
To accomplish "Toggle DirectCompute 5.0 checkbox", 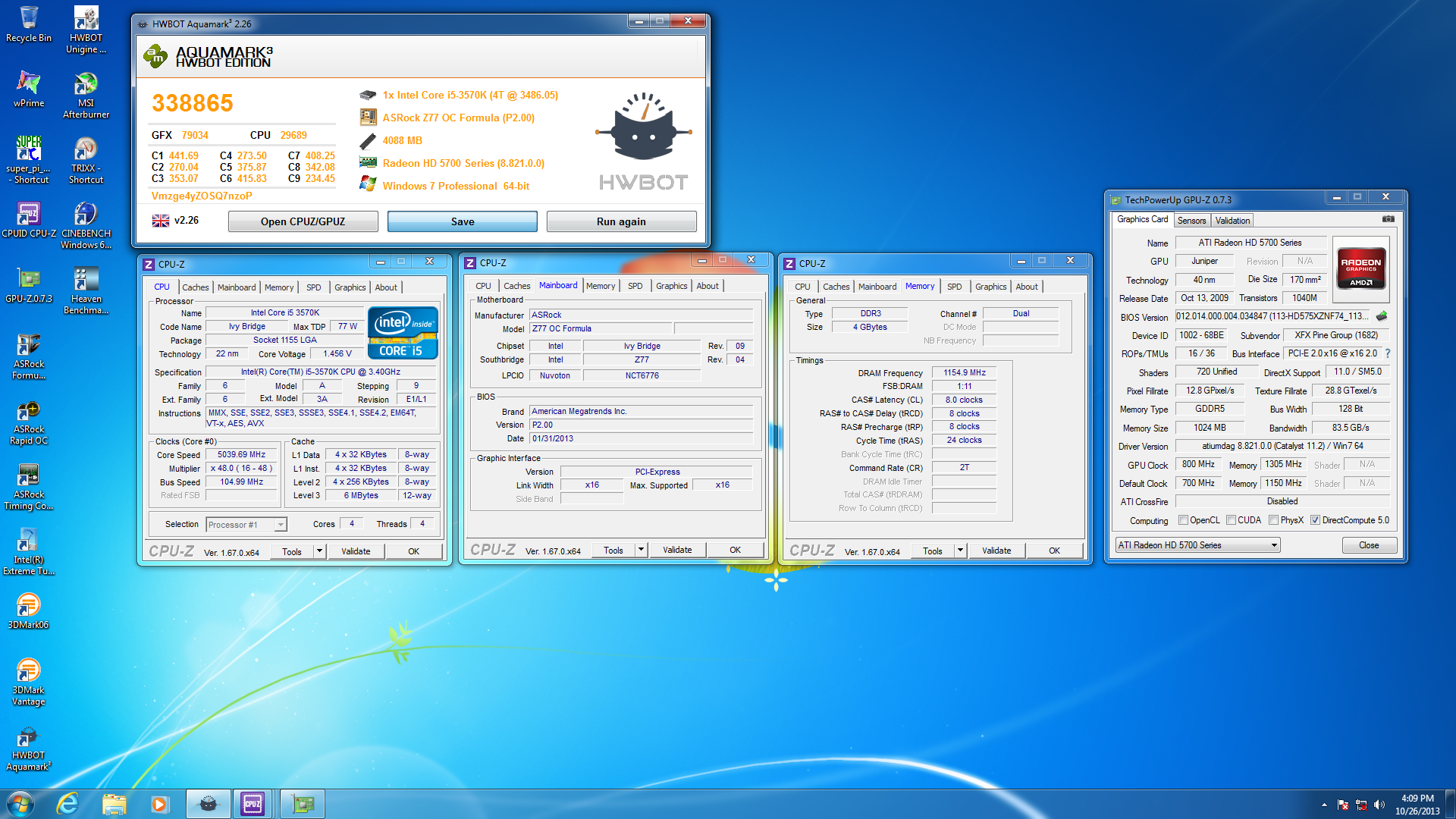I will [x=1316, y=520].
